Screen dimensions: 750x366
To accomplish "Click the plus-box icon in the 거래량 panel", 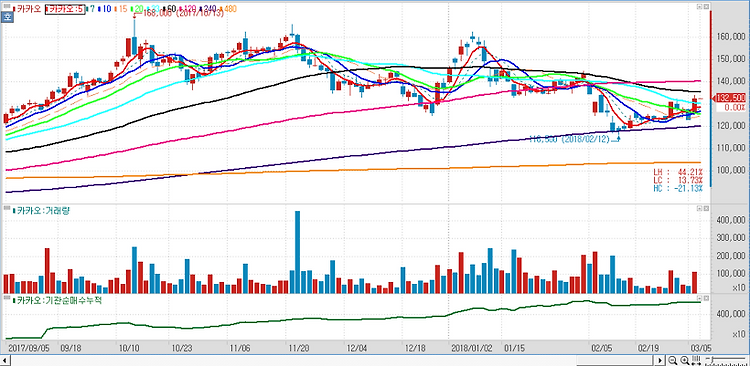I will tap(699, 209).
